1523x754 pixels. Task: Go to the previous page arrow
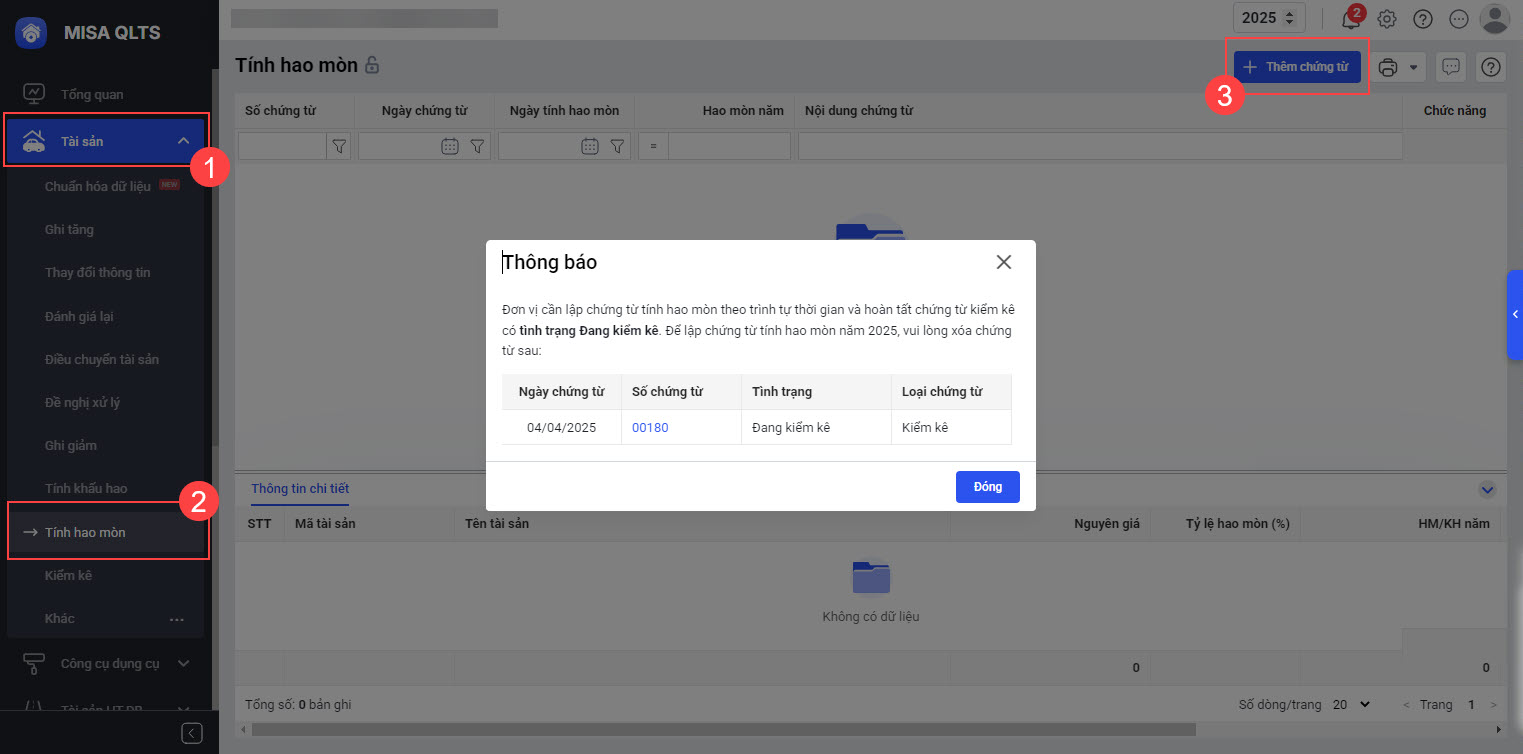[x=1407, y=705]
